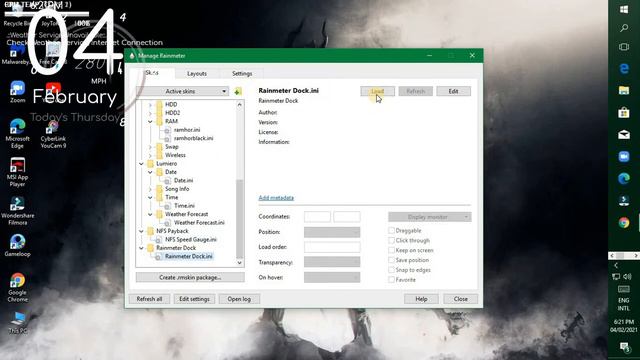The height and width of the screenshot is (360, 640).
Task: Click the skin tree scrollbar down arrow
Action: pos(240,263)
